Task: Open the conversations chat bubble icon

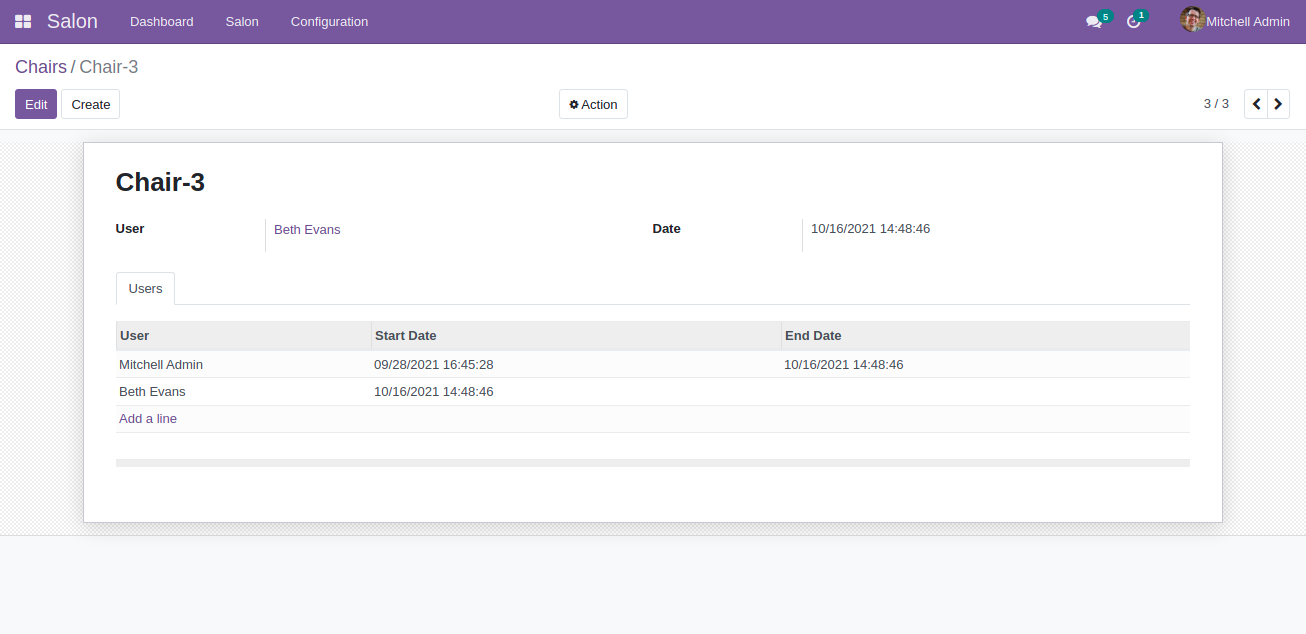Action: point(1094,21)
